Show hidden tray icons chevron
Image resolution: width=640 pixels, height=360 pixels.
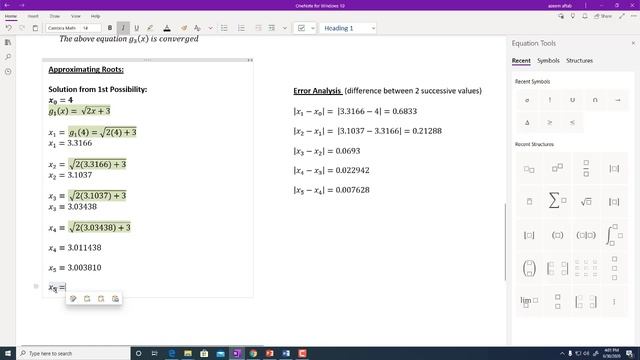pos(562,353)
